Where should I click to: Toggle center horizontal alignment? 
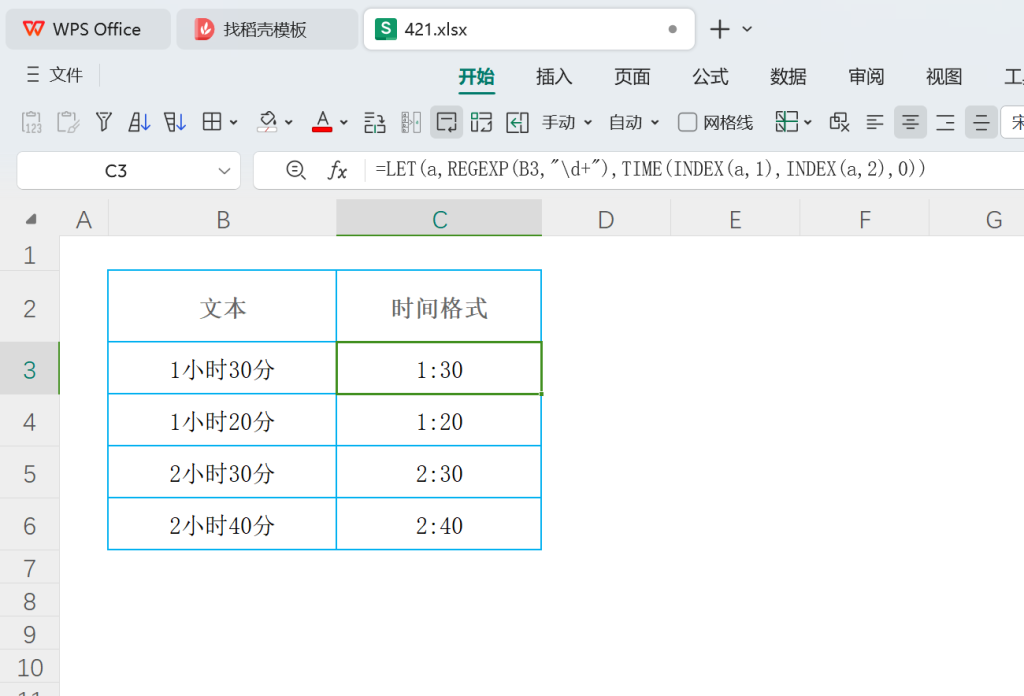[x=910, y=122]
